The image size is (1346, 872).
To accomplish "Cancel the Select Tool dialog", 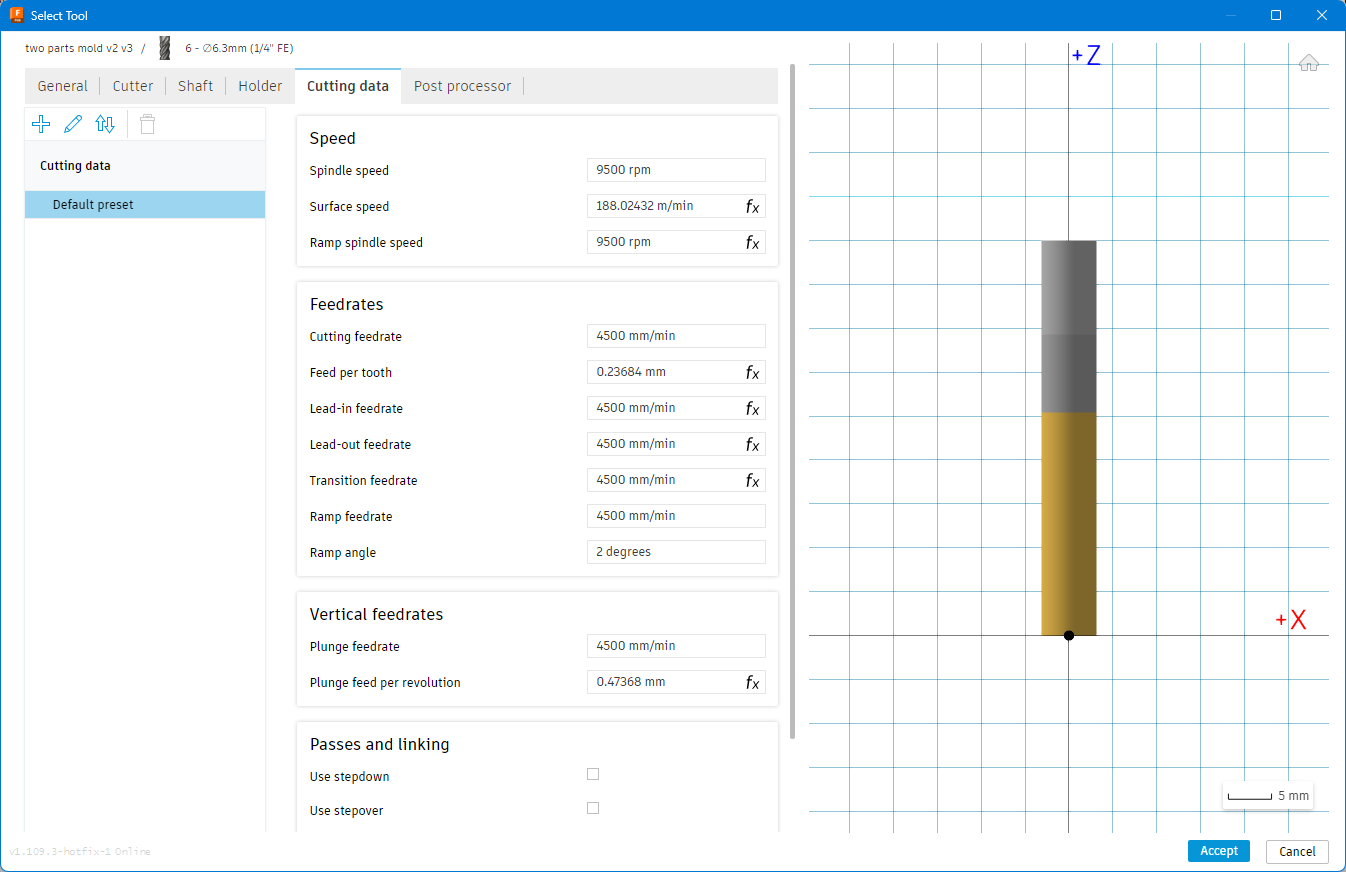I will tap(1297, 851).
